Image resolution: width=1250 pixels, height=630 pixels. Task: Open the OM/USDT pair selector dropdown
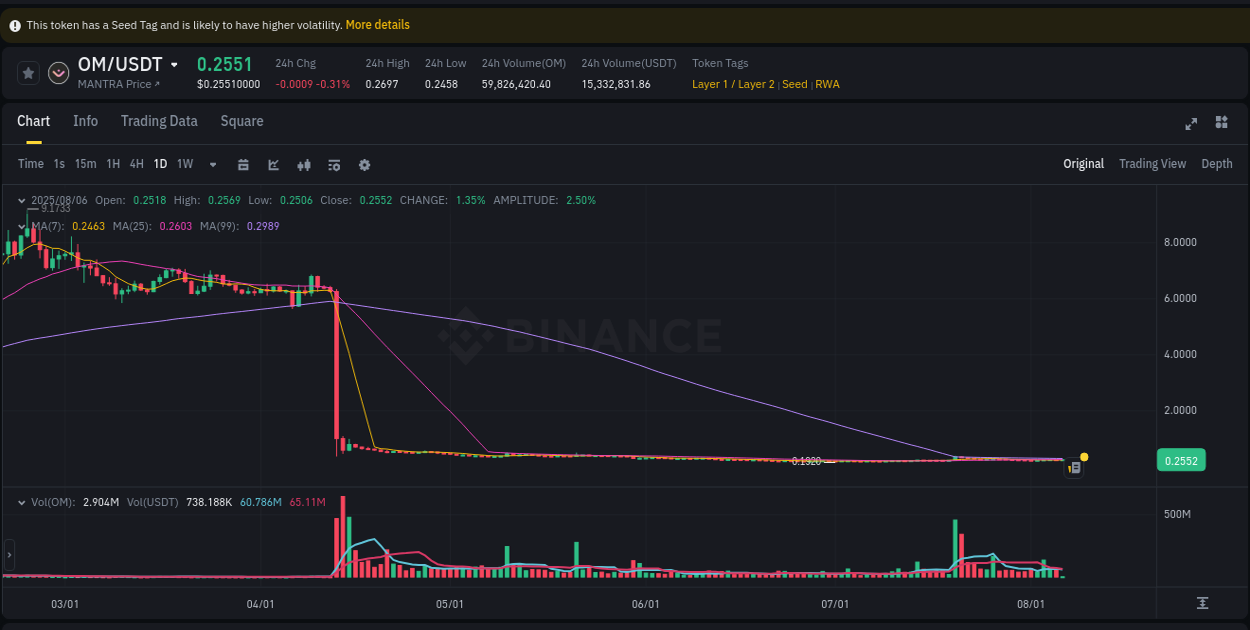[174, 64]
